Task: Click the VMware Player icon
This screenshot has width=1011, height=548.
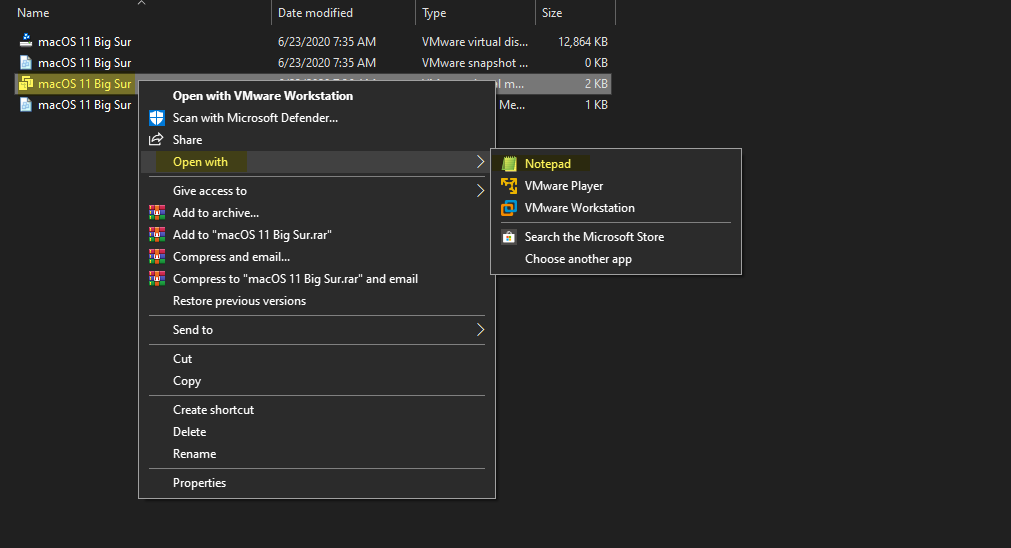Action: click(509, 186)
